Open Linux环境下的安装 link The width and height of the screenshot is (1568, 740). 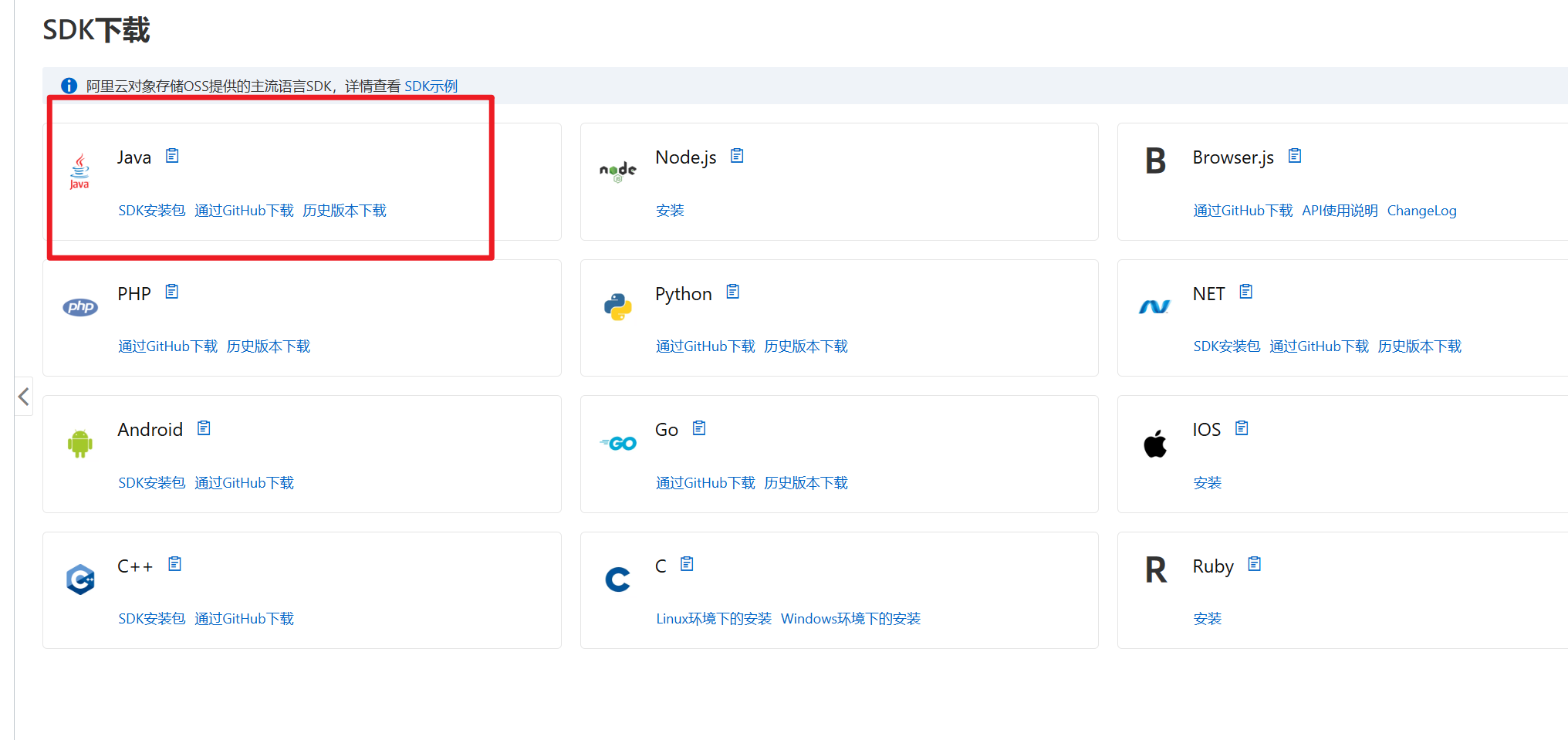coord(714,619)
